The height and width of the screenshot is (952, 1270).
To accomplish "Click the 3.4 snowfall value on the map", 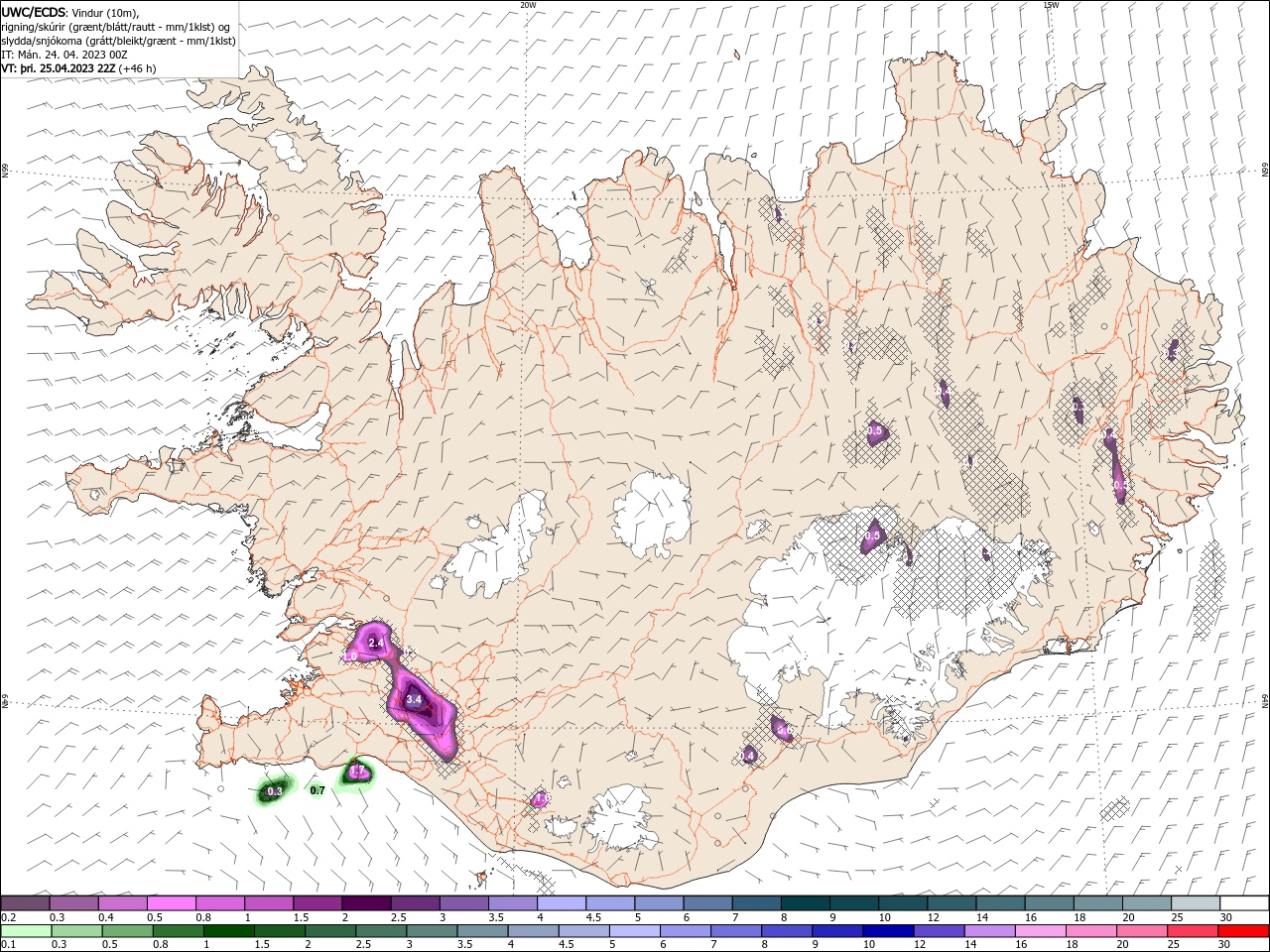I will (415, 700).
